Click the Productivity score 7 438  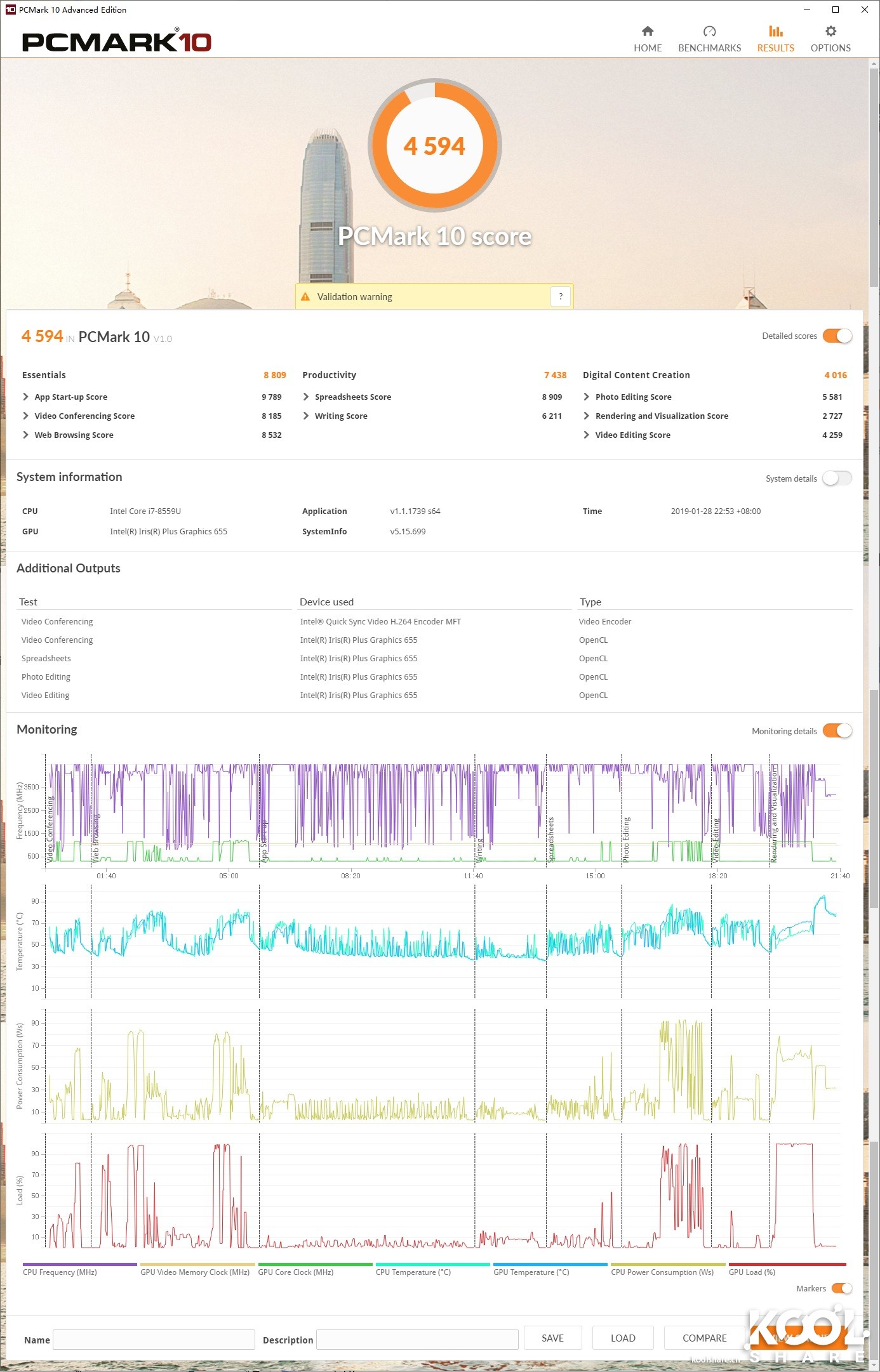pos(555,375)
